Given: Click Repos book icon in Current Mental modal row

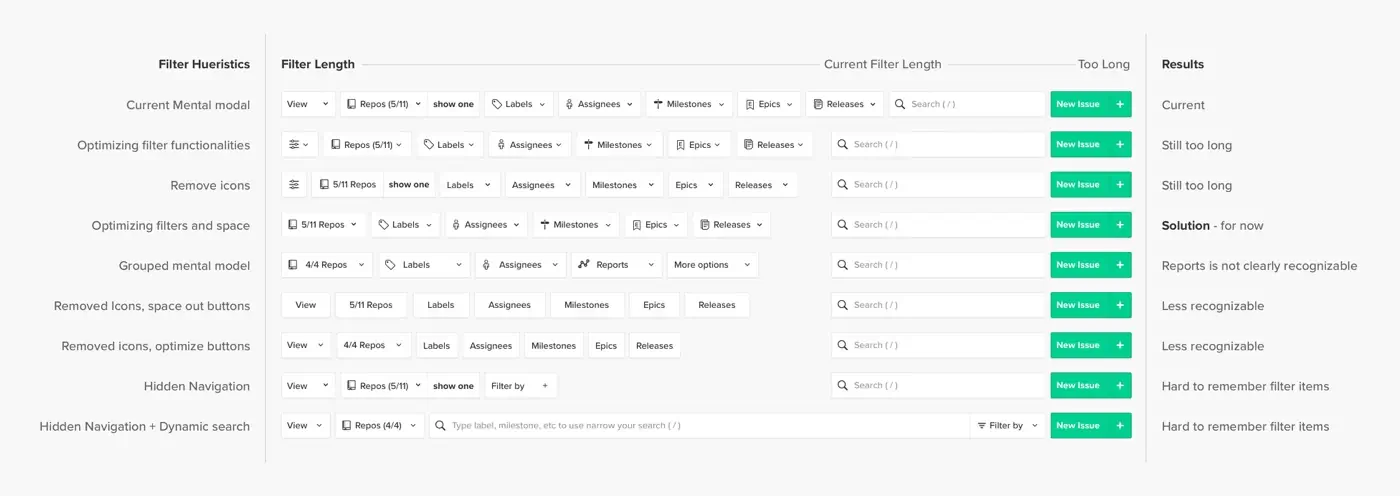Looking at the screenshot, I should (352, 104).
